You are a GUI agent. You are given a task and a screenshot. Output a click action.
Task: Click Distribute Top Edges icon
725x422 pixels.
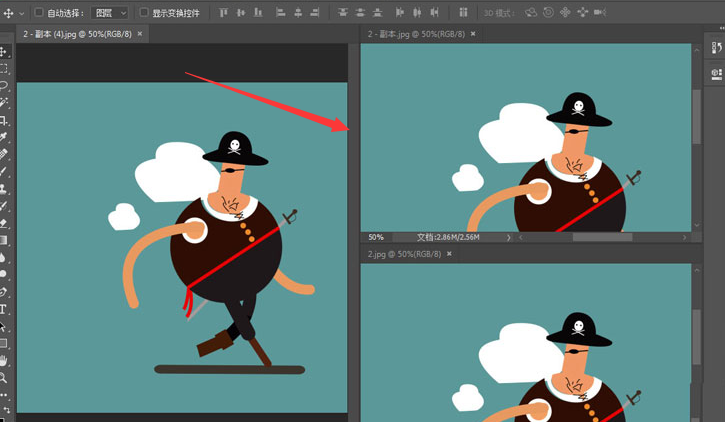[x=343, y=13]
